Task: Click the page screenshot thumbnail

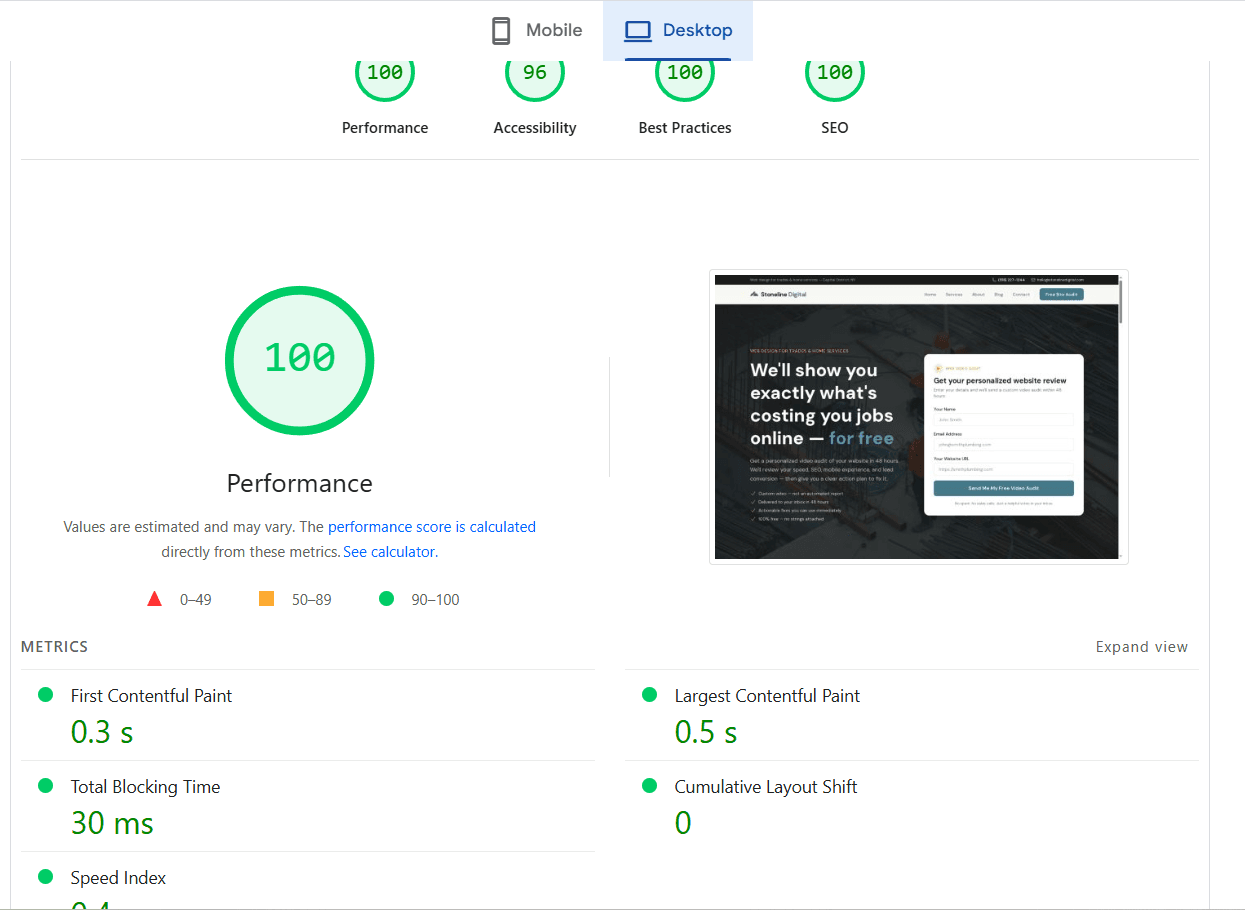Action: pyautogui.click(x=919, y=417)
